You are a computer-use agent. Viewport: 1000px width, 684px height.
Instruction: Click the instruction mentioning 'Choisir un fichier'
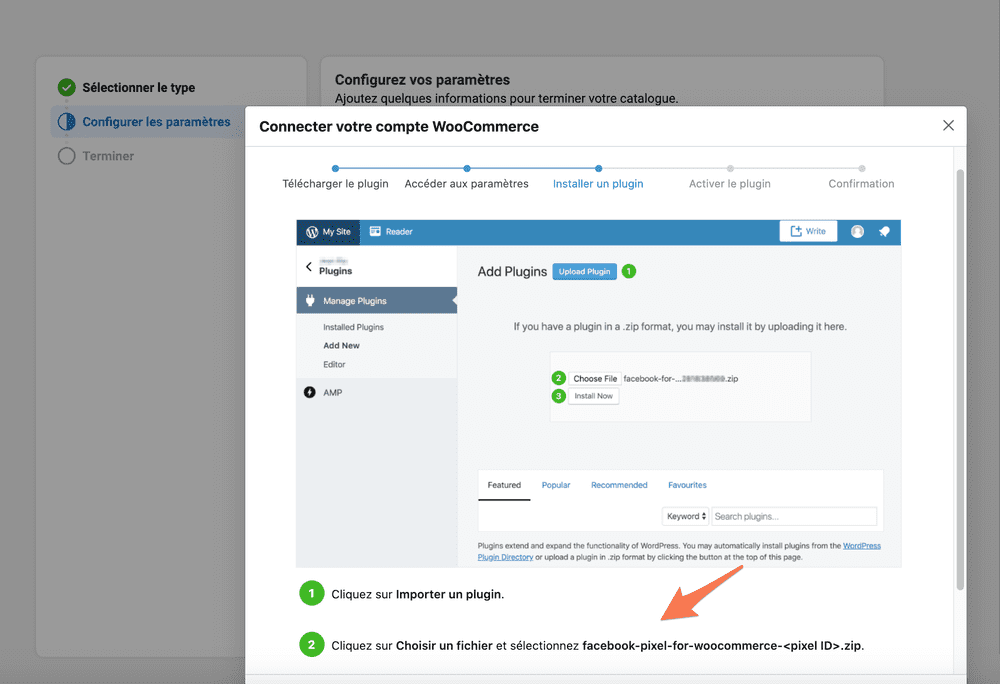[x=598, y=646]
